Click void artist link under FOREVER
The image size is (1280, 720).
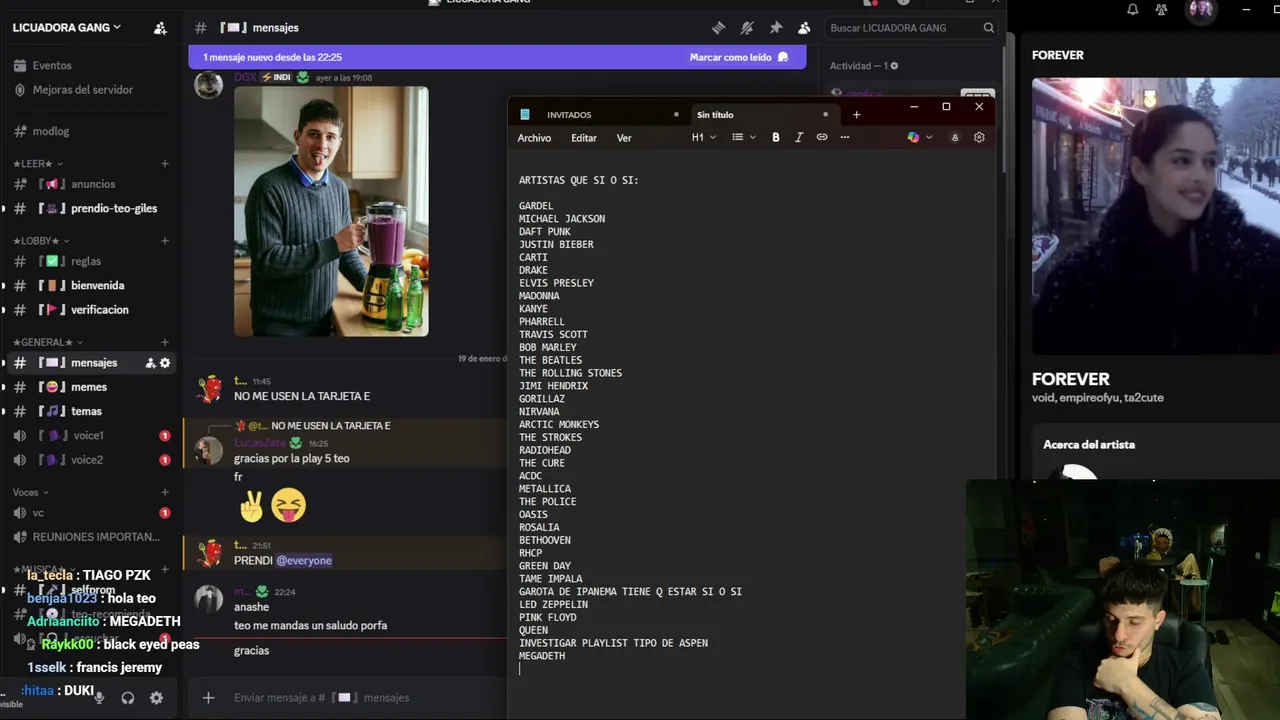coord(1041,398)
